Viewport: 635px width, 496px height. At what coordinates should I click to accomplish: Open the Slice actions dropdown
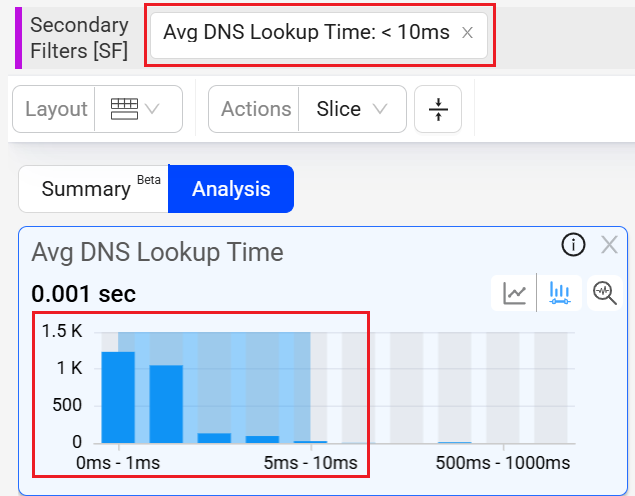[x=352, y=109]
